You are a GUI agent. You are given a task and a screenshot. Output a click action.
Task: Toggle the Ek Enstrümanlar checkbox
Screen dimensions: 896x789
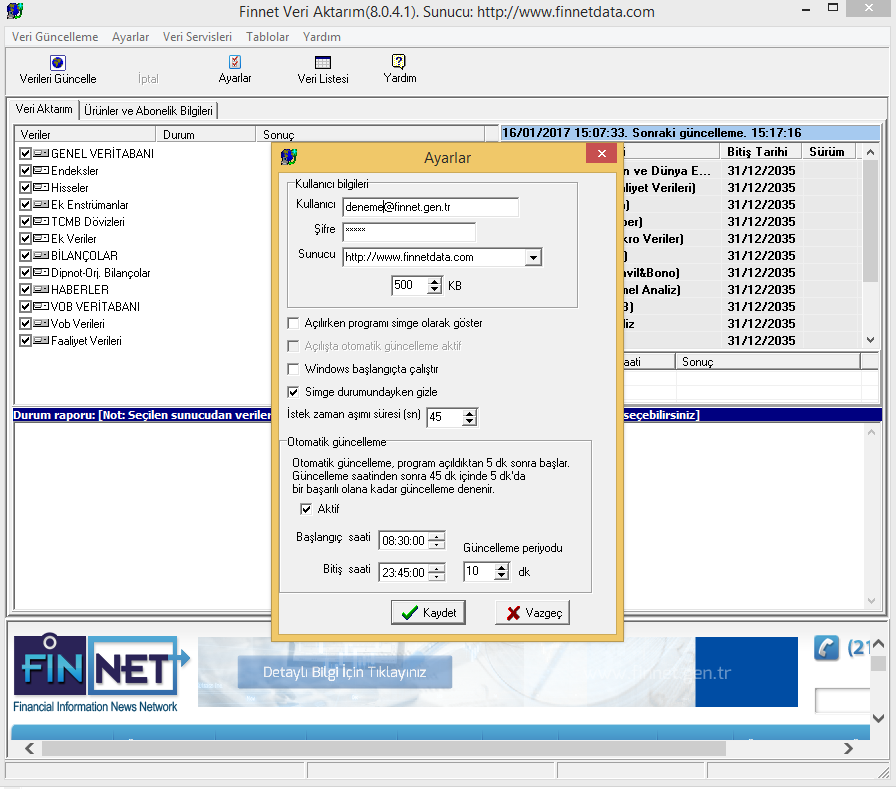pyautogui.click(x=25, y=205)
